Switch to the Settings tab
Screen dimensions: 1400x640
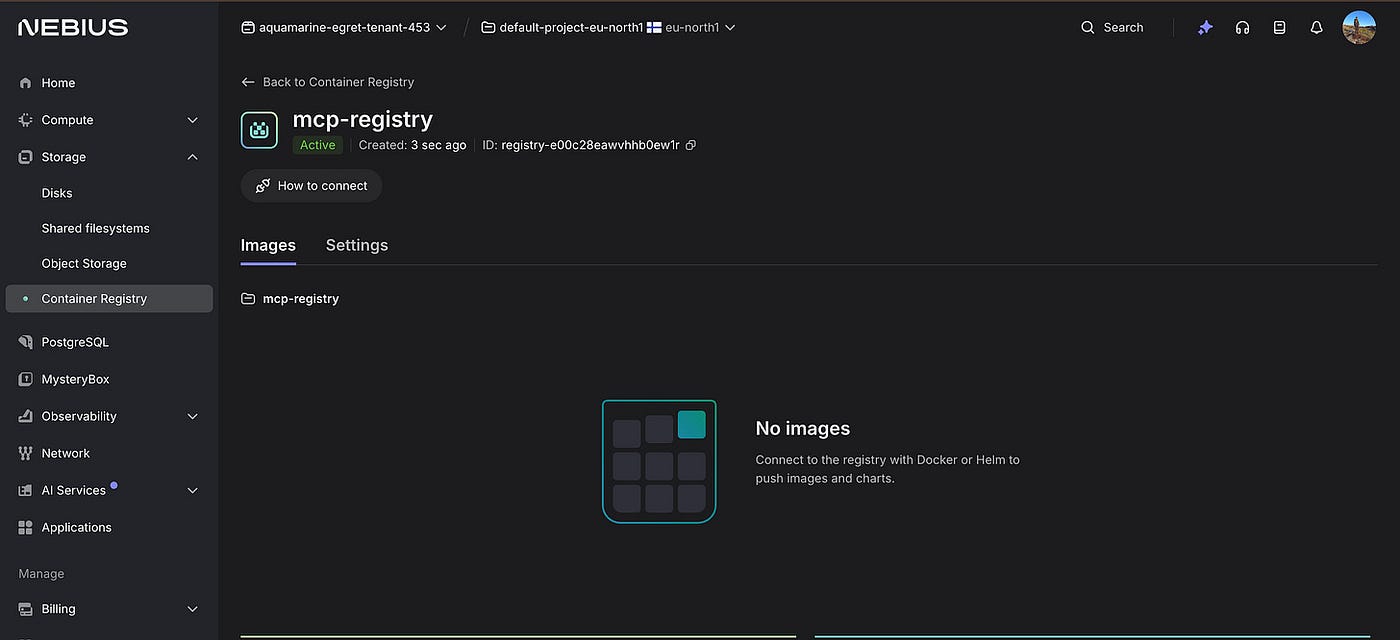tap(357, 245)
